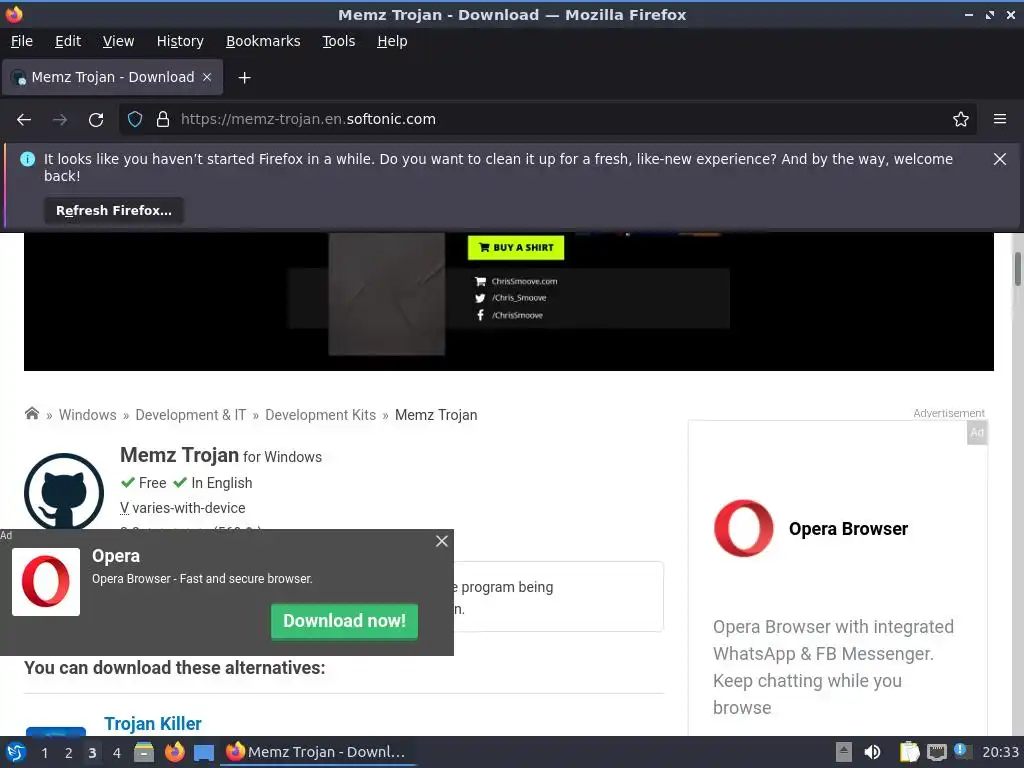This screenshot has width=1024, height=768.
Task: Open the Firefox hamburger application menu
Action: [x=999, y=119]
